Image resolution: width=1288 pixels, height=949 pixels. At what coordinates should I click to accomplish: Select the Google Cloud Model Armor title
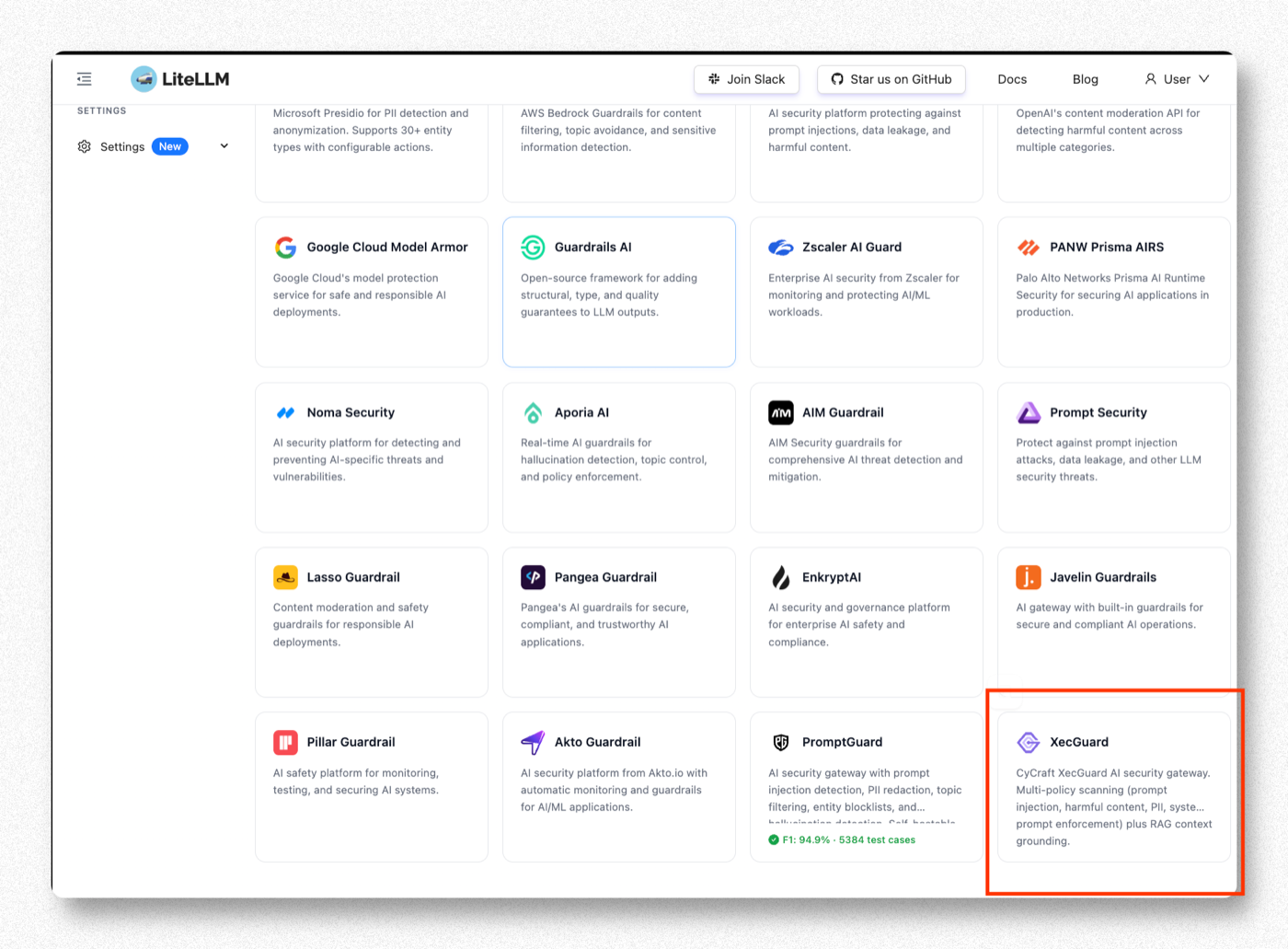point(387,247)
